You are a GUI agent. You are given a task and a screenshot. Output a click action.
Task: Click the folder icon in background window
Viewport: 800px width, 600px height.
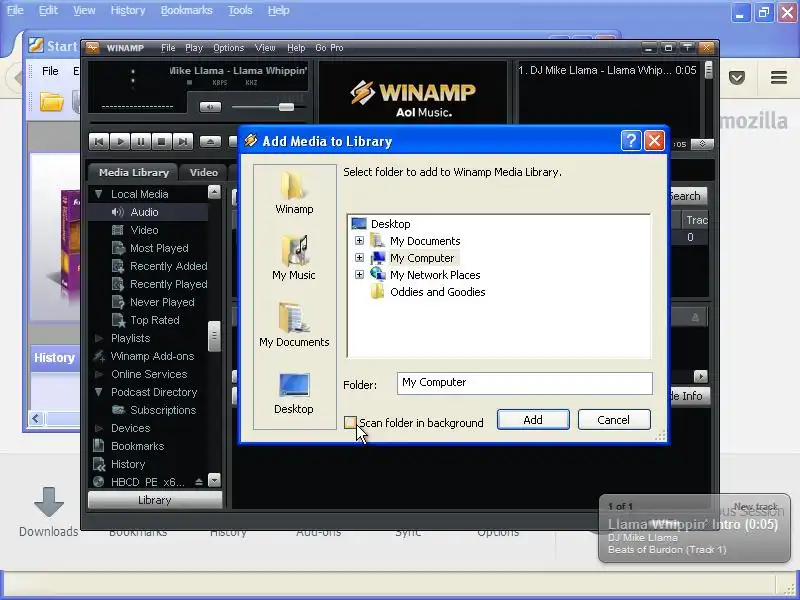(52, 102)
